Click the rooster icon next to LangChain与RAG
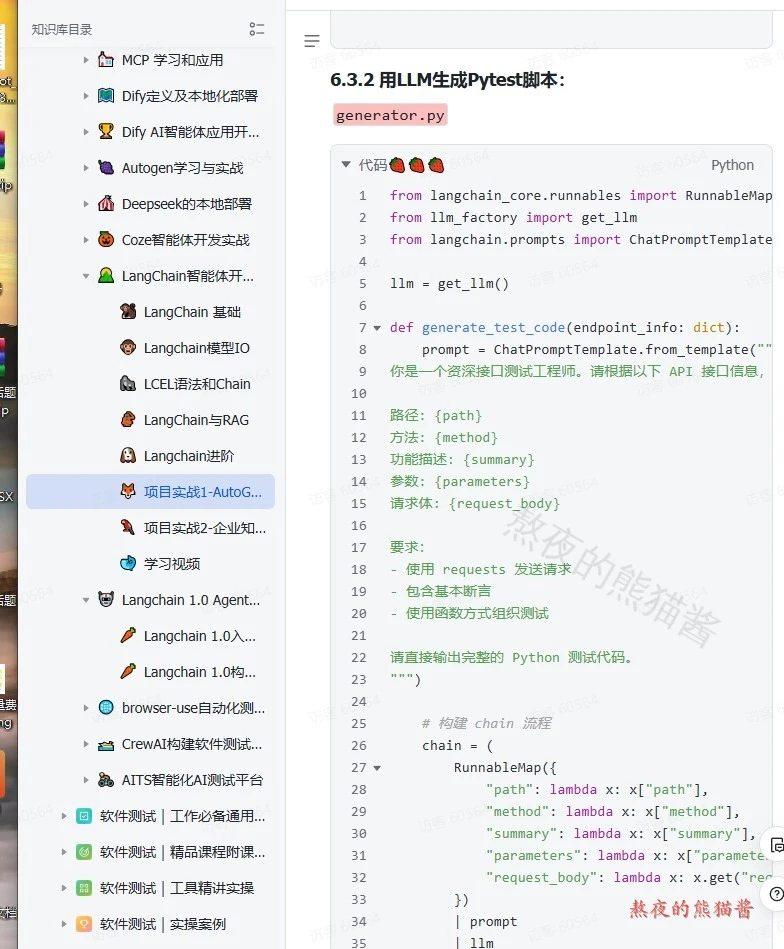The image size is (784, 949). (x=128, y=419)
